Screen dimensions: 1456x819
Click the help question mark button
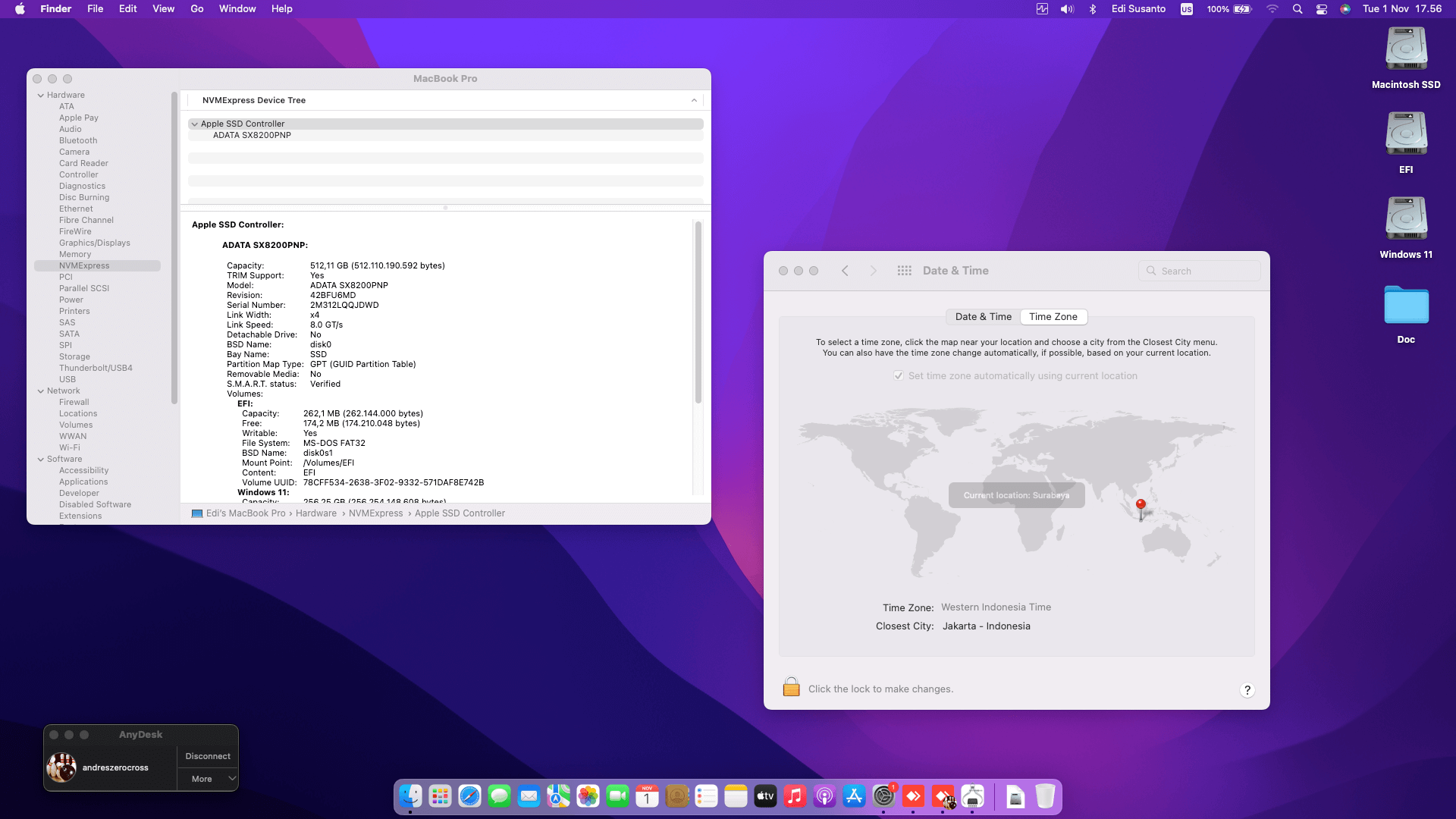[1247, 690]
